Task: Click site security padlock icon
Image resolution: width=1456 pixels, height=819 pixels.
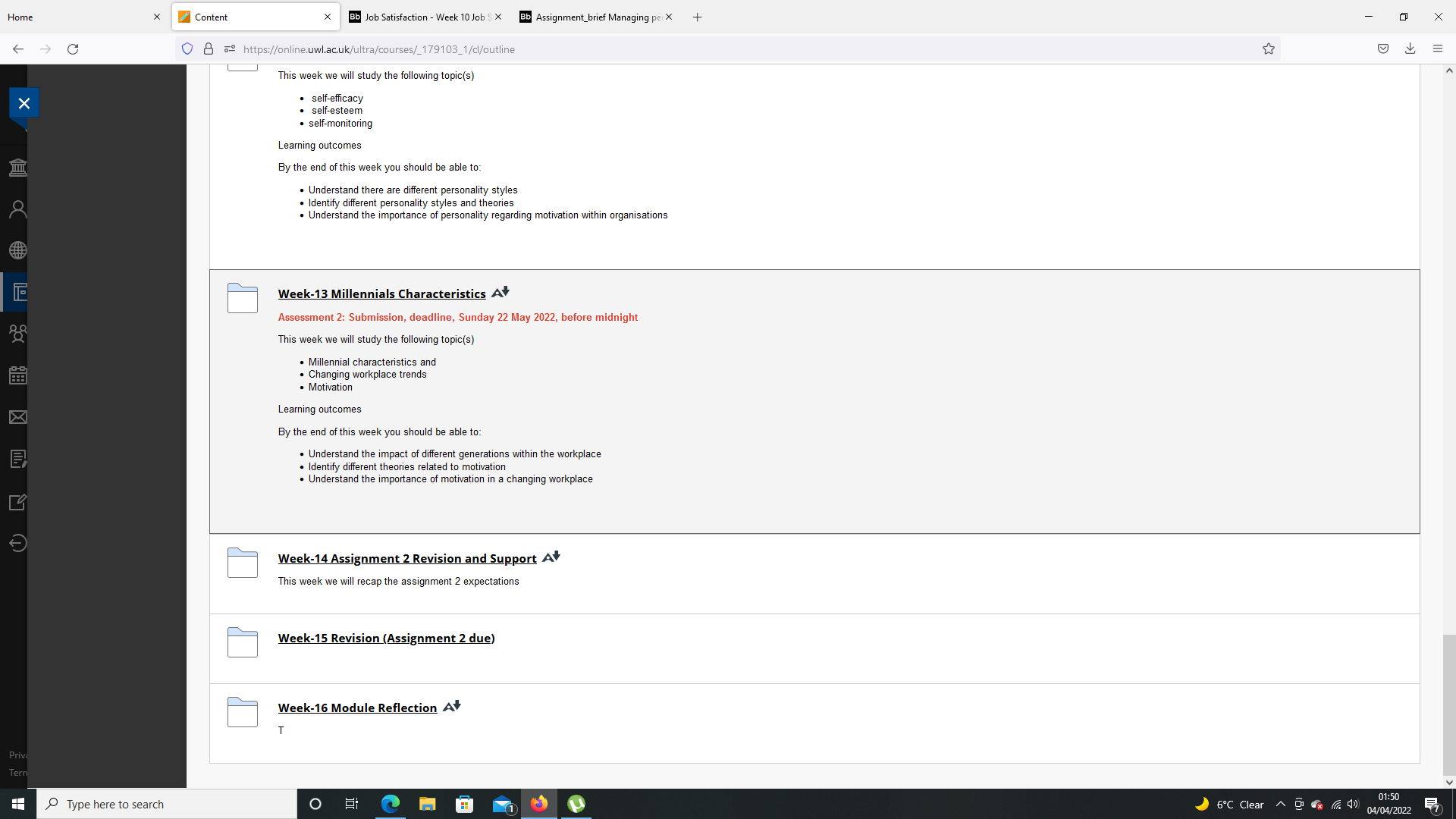Action: click(x=209, y=49)
